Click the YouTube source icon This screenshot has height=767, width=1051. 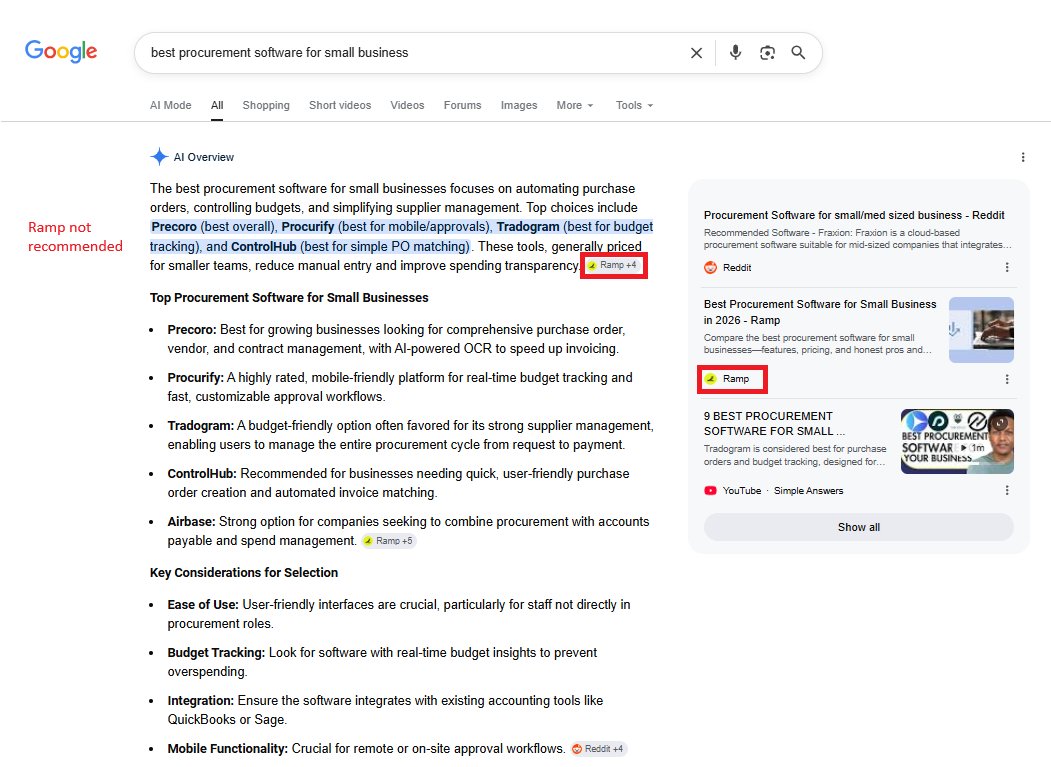tap(710, 491)
